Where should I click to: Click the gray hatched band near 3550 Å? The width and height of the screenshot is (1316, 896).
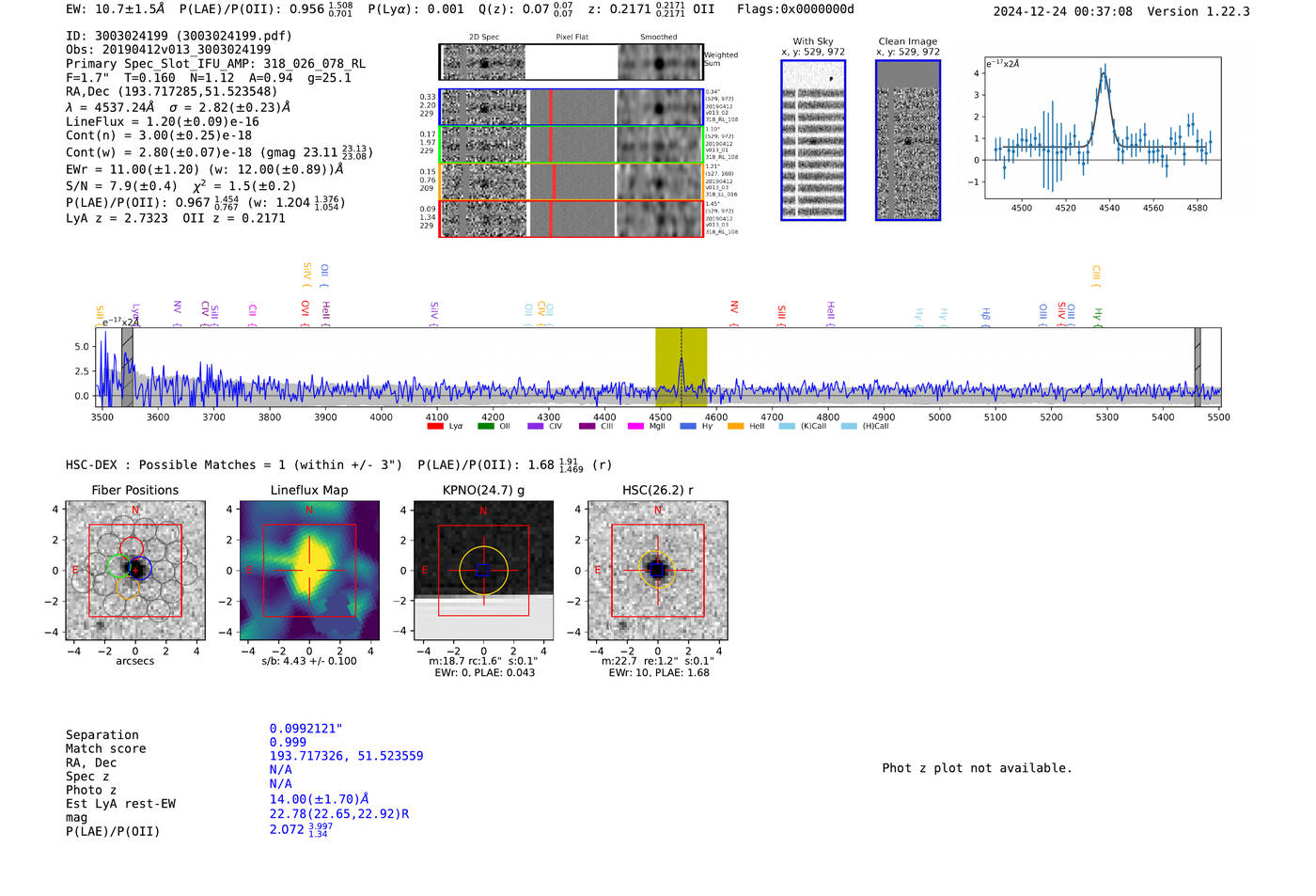point(127,368)
